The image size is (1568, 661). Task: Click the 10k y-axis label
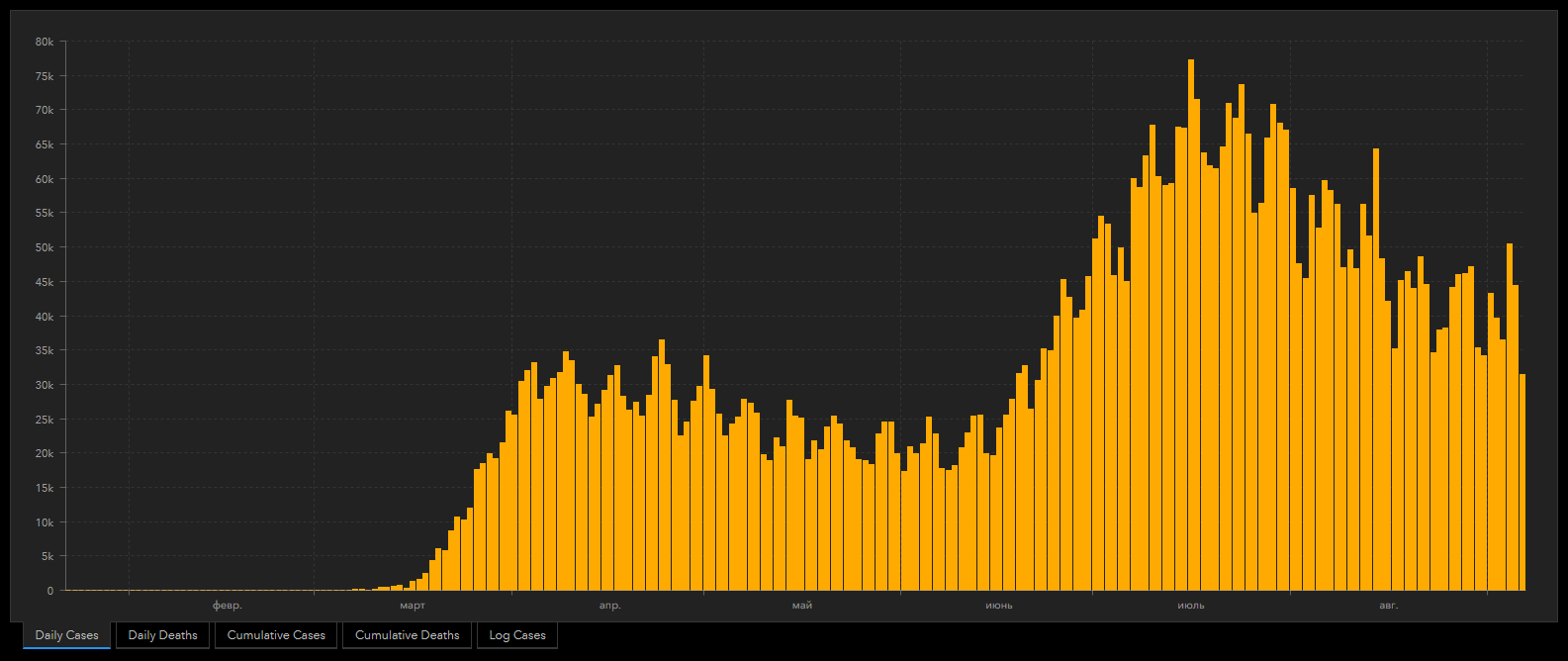coord(44,522)
